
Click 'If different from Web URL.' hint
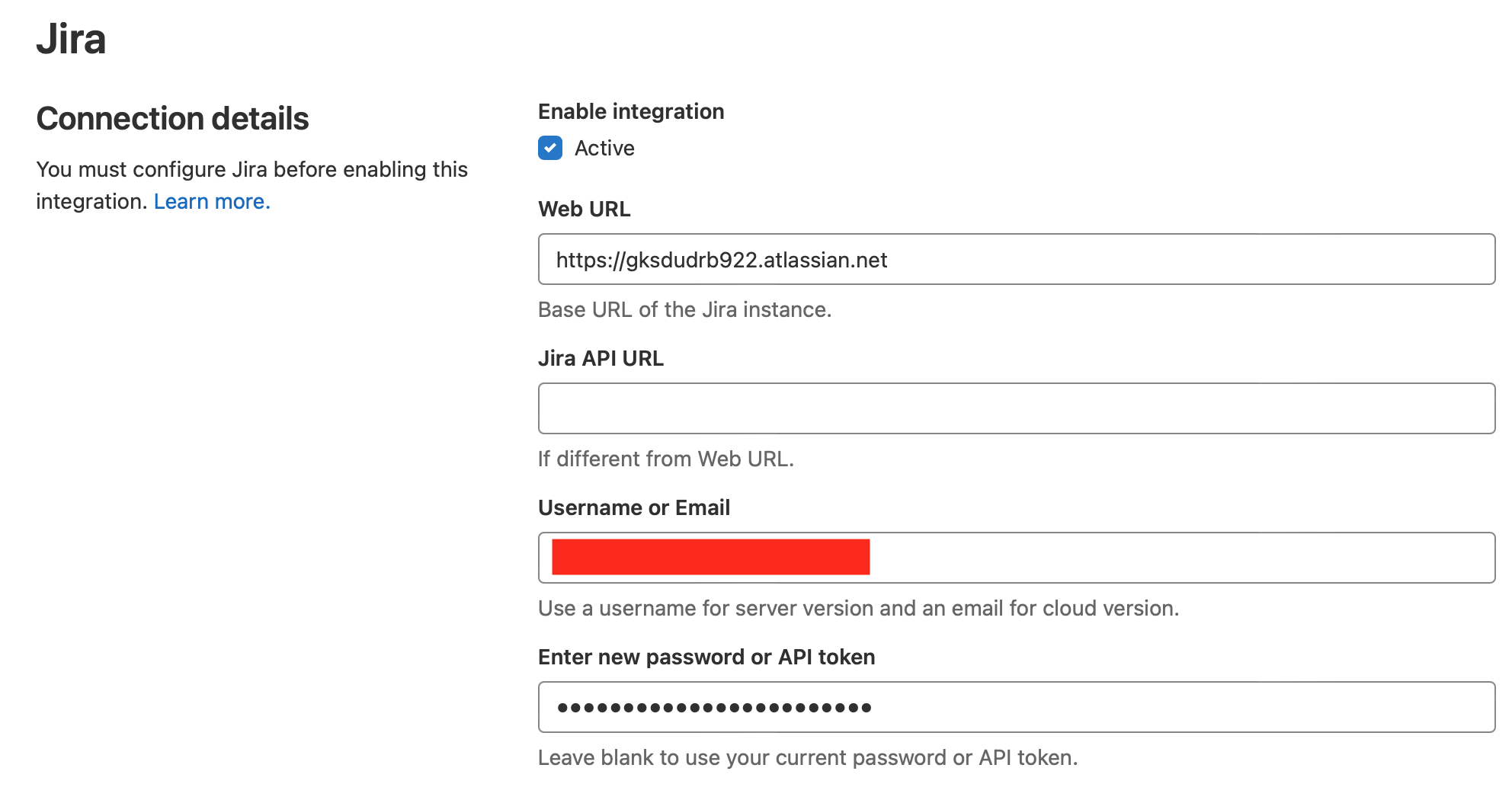[666, 459]
